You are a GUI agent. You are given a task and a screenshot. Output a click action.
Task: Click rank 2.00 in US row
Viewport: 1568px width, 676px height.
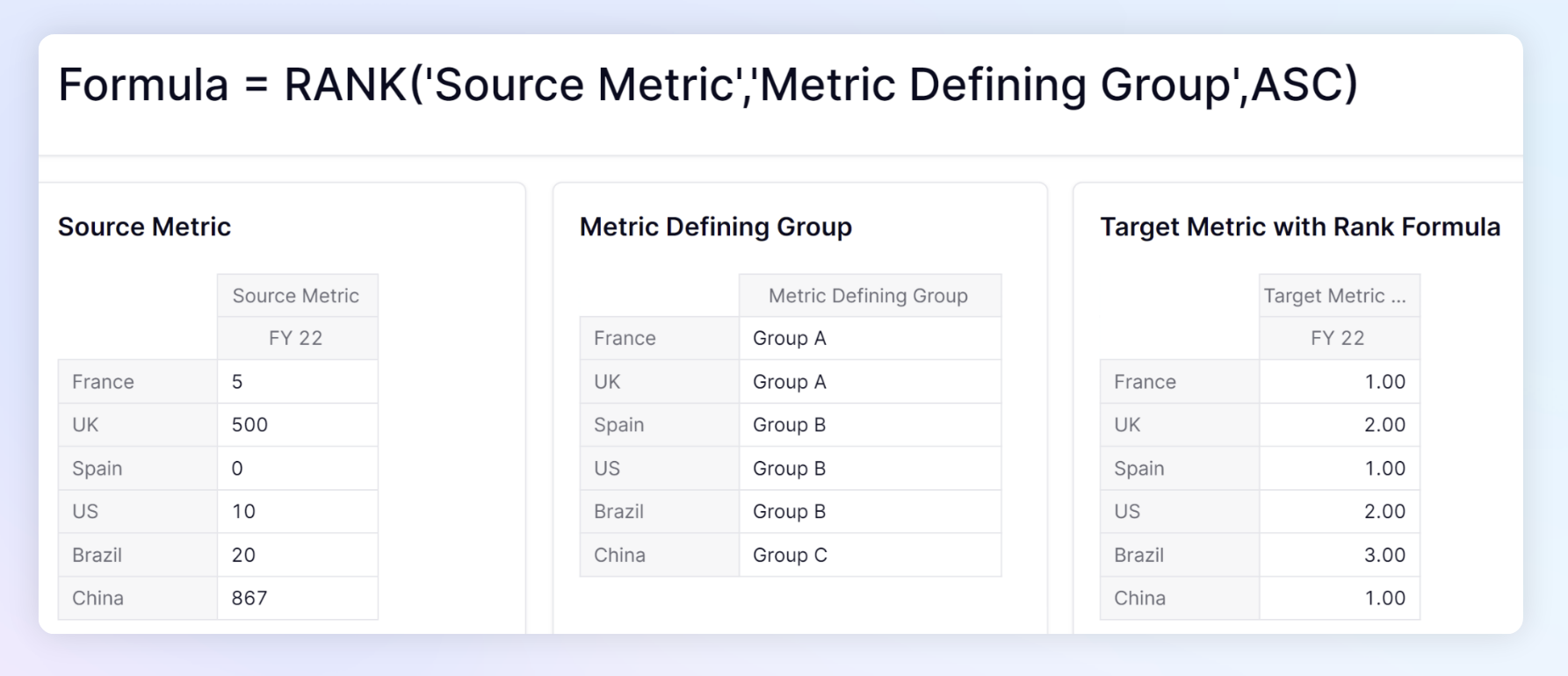[x=1340, y=511]
